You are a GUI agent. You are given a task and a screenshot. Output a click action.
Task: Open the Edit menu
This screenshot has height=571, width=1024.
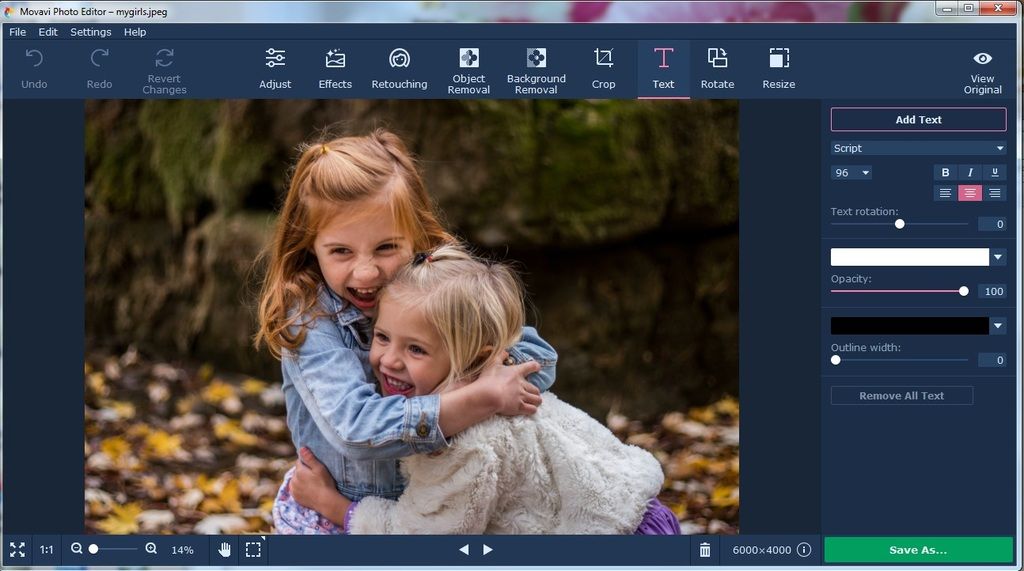point(48,32)
